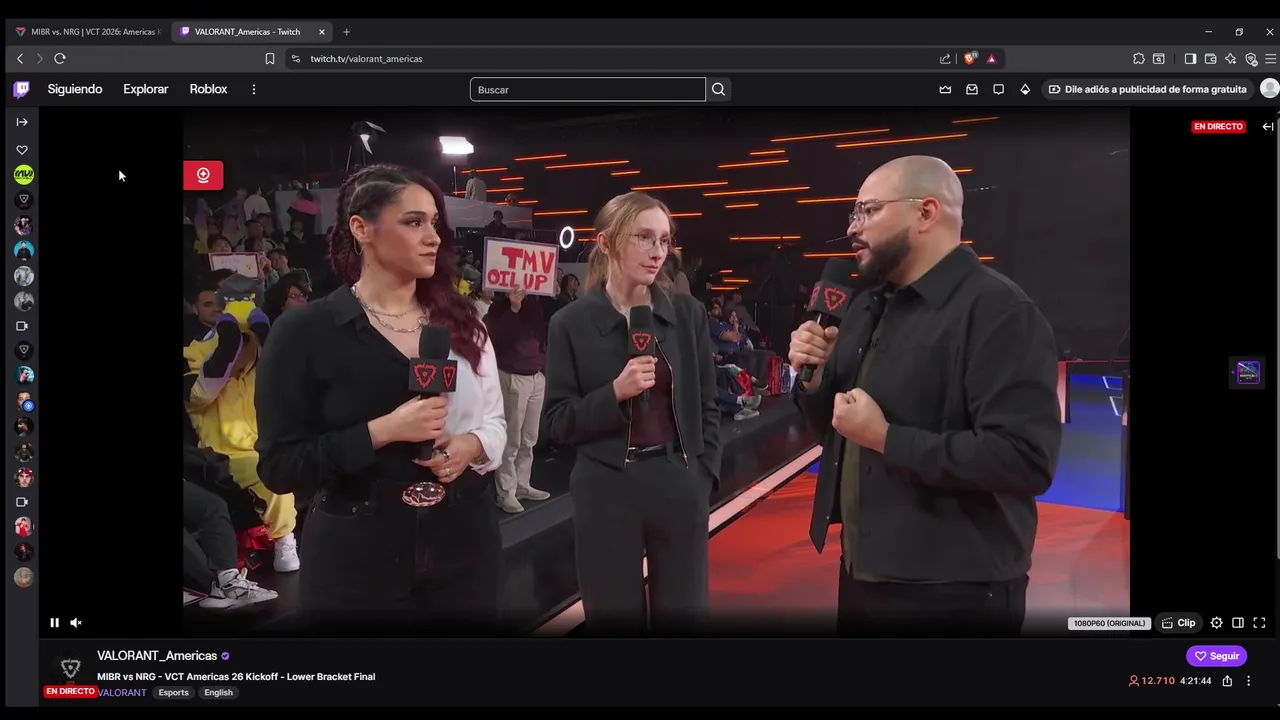Image resolution: width=1280 pixels, height=720 pixels.
Task: Open the VALORANT game category link
Action: (x=122, y=693)
